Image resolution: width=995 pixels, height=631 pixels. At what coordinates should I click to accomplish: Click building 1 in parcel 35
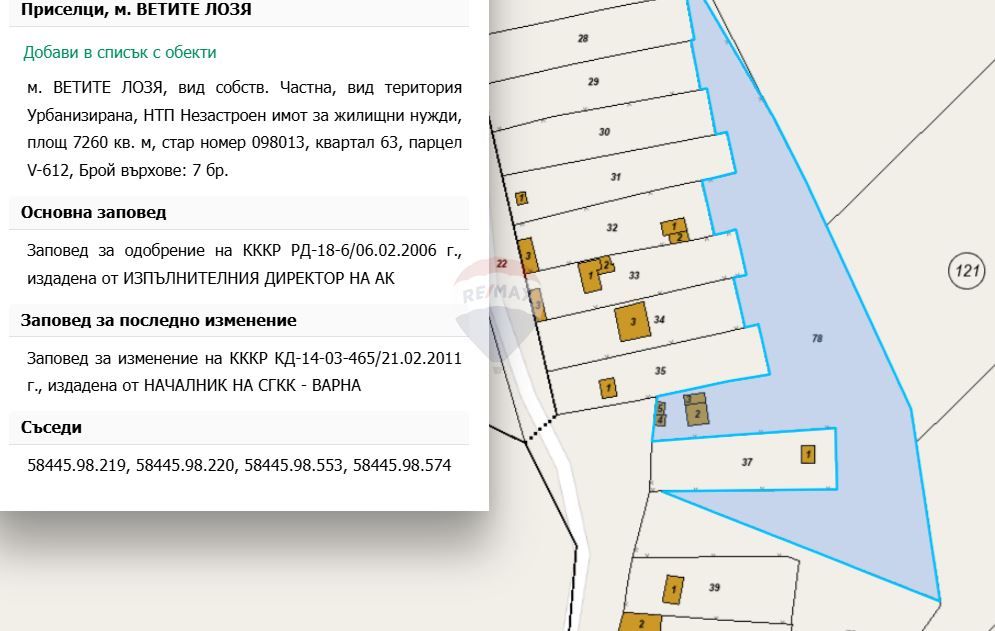coord(608,387)
